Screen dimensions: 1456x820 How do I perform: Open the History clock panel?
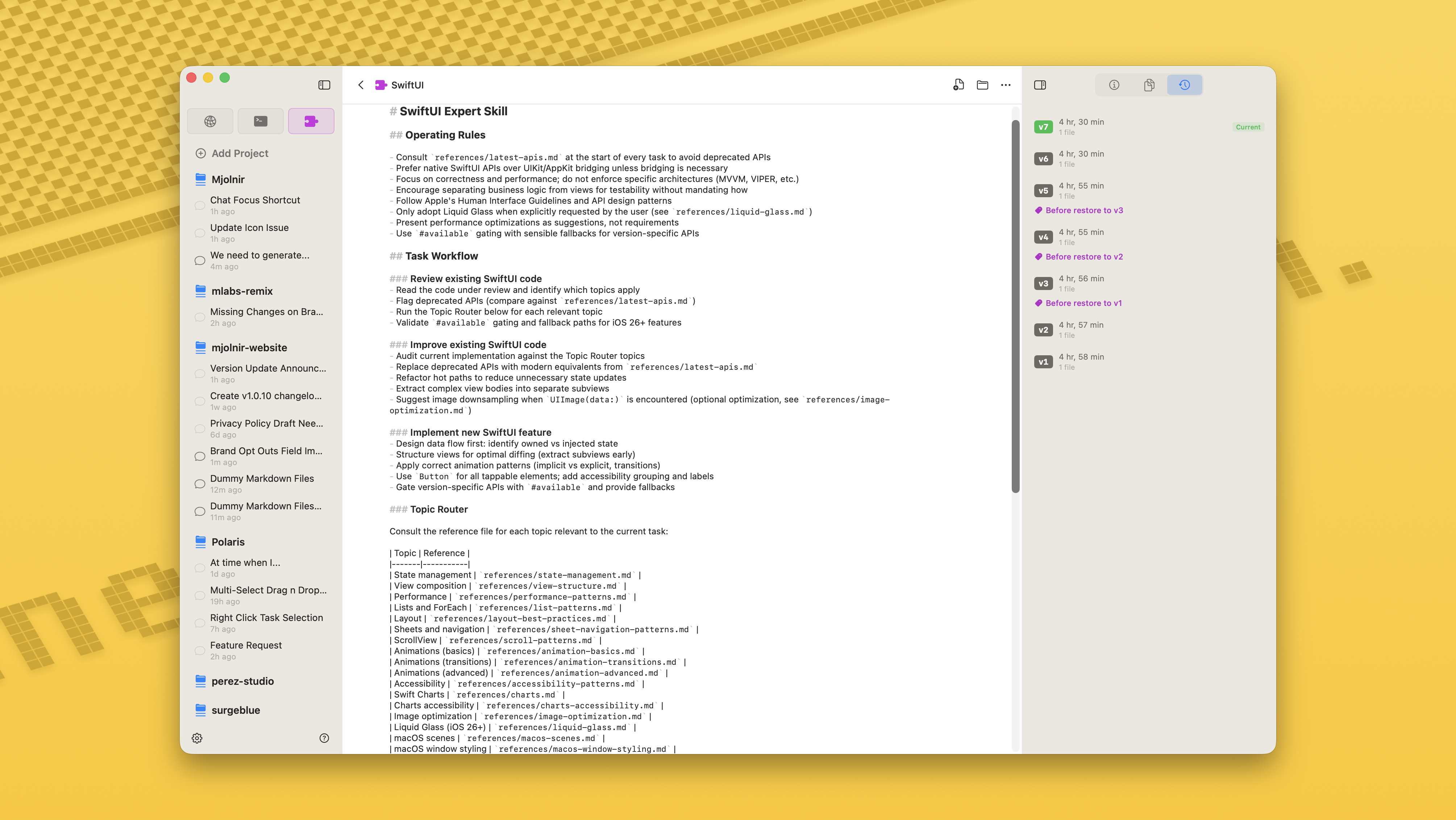point(1185,84)
